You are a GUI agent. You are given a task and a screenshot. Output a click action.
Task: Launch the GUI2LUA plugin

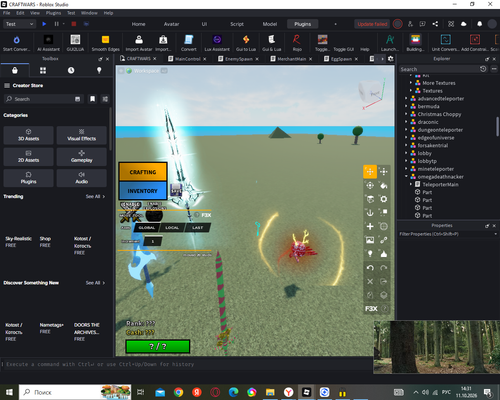pos(75,43)
